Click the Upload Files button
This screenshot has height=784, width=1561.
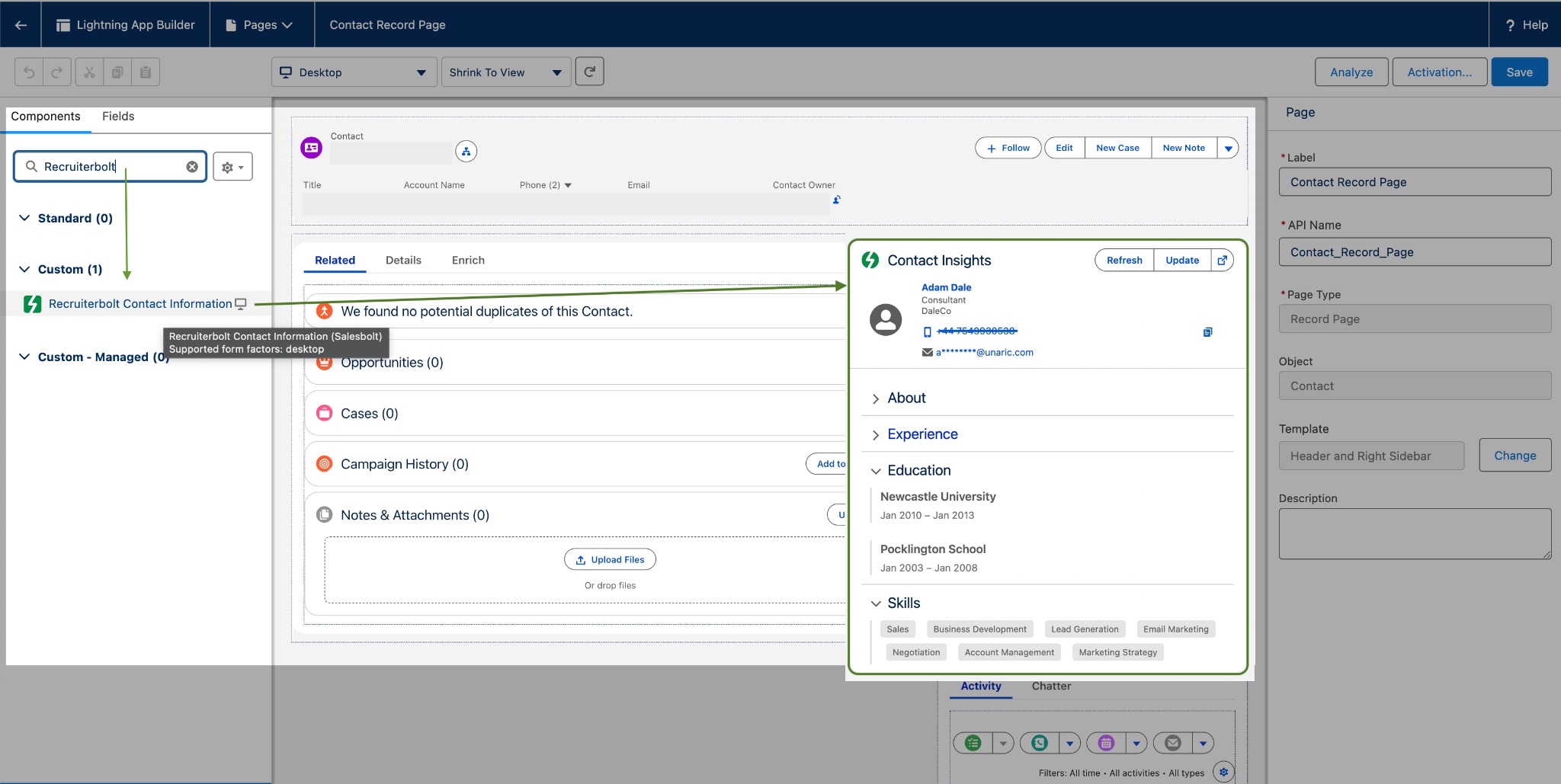click(x=610, y=560)
